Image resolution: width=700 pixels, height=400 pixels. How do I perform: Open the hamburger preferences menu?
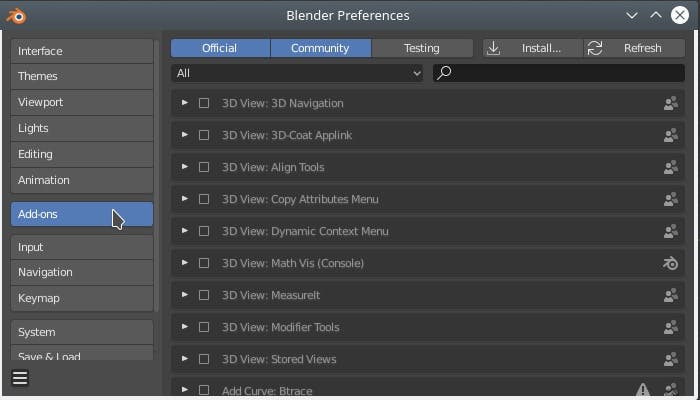20,378
